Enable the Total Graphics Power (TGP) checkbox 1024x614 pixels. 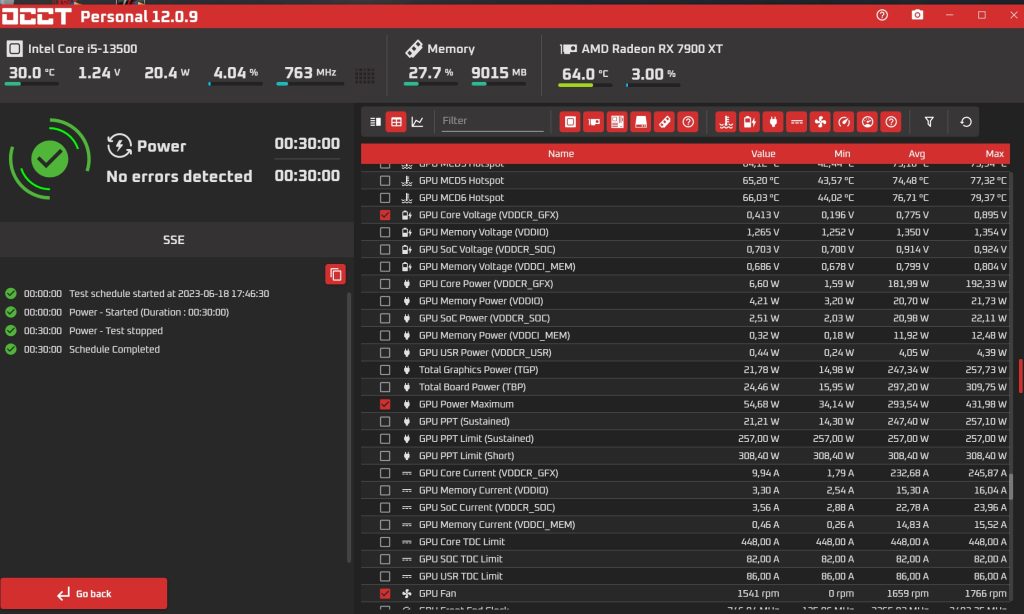[x=385, y=370]
